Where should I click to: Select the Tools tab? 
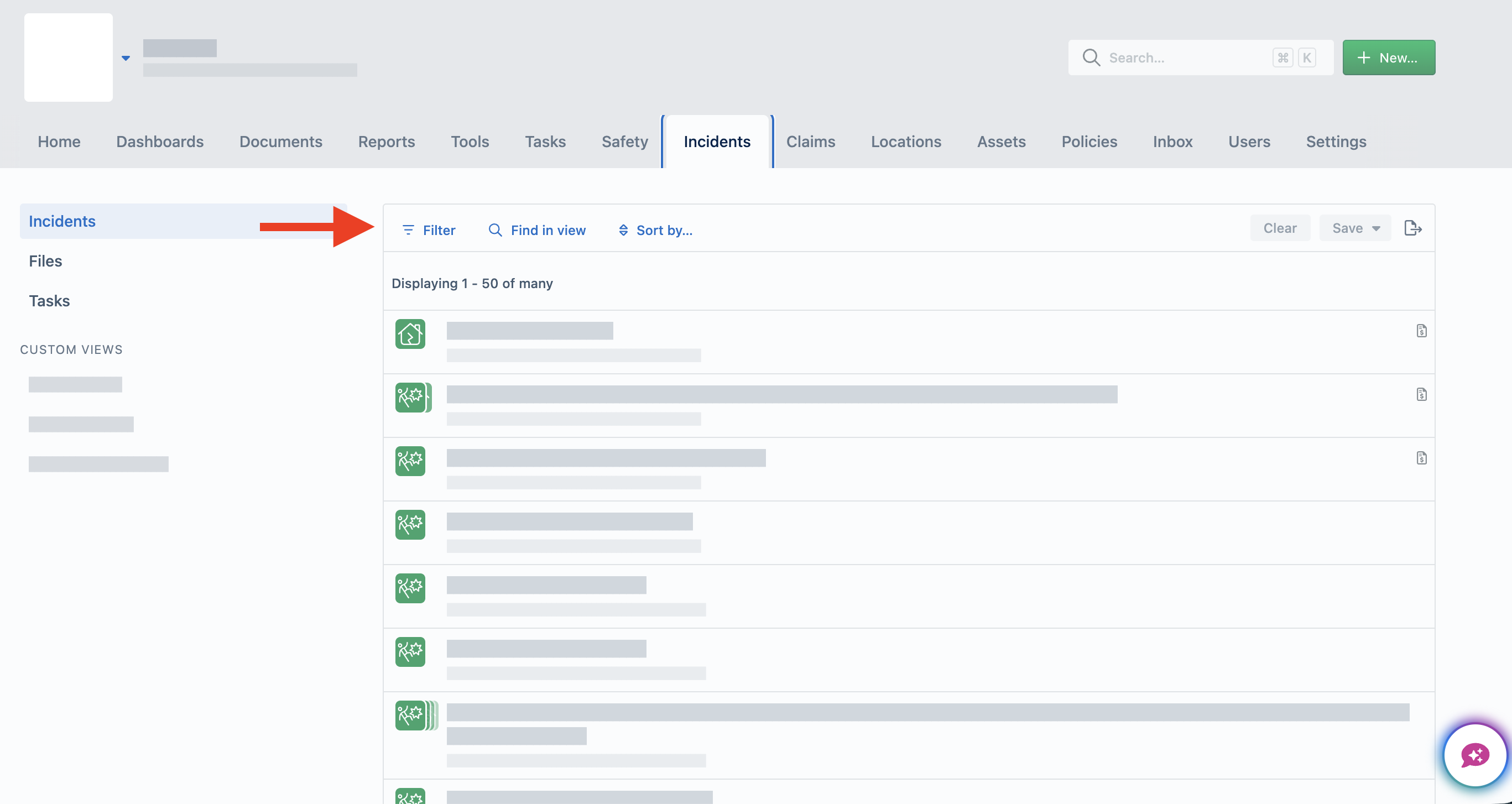click(x=470, y=142)
